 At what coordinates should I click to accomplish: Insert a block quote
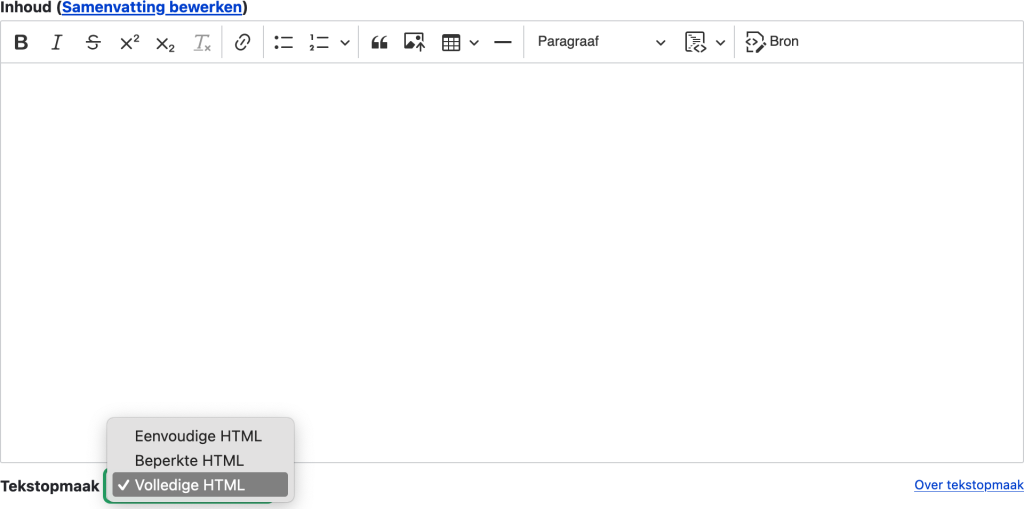(x=379, y=42)
